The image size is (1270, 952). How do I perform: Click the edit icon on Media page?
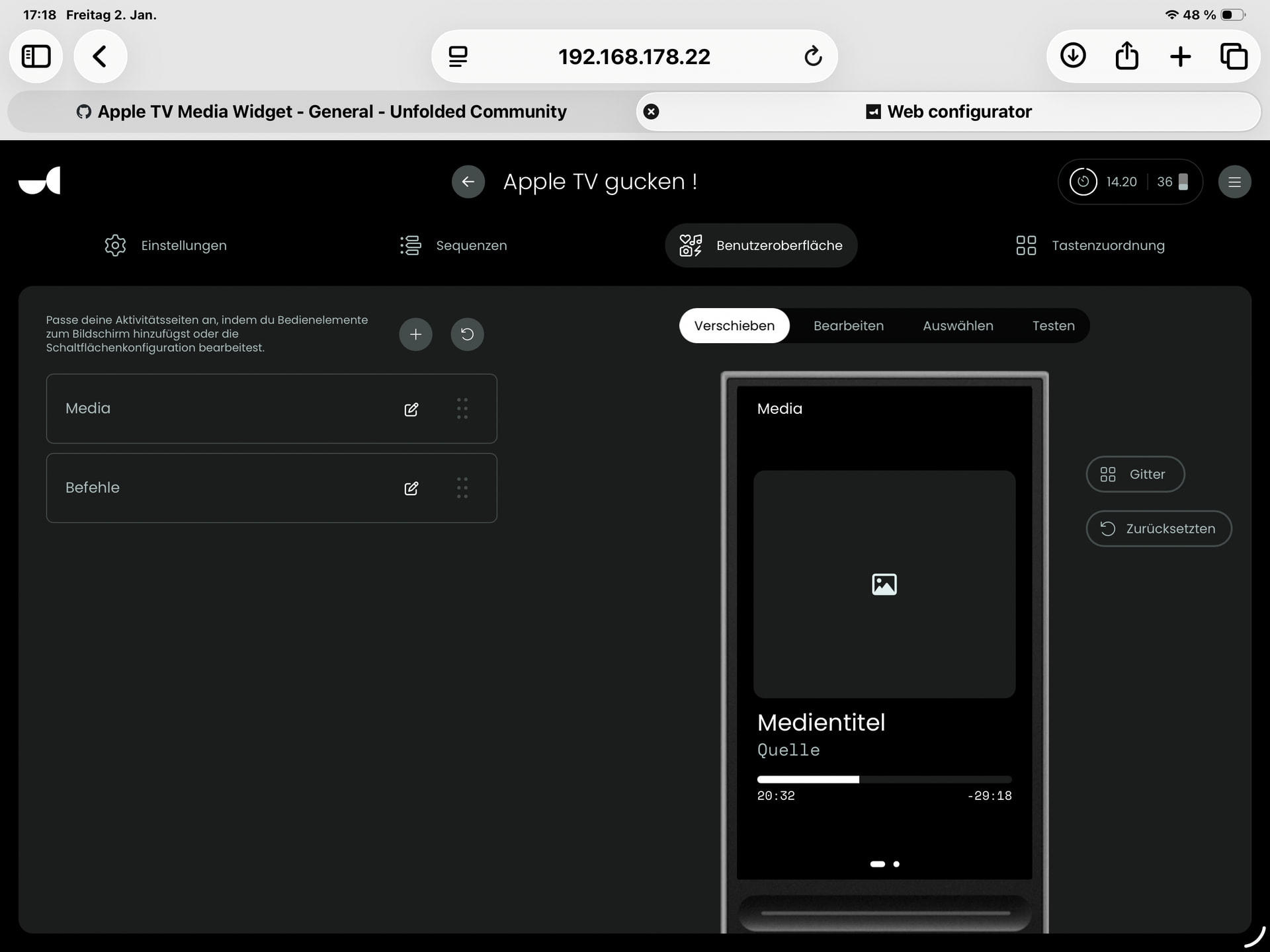(x=411, y=409)
